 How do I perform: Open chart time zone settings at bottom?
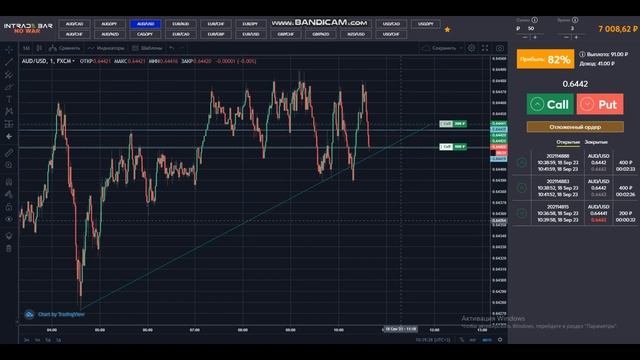432,340
